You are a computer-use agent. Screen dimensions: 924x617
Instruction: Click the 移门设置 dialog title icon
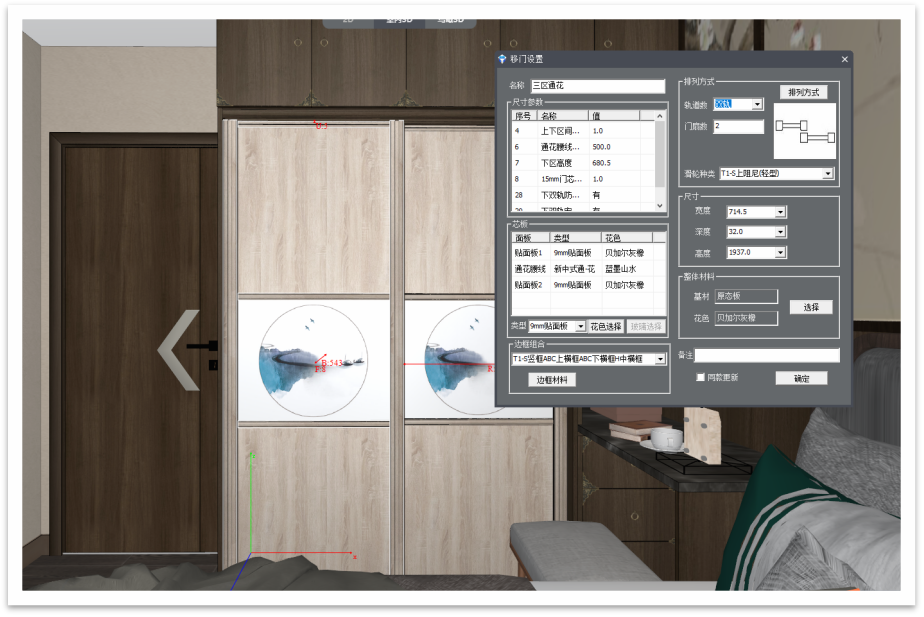tap(502, 59)
